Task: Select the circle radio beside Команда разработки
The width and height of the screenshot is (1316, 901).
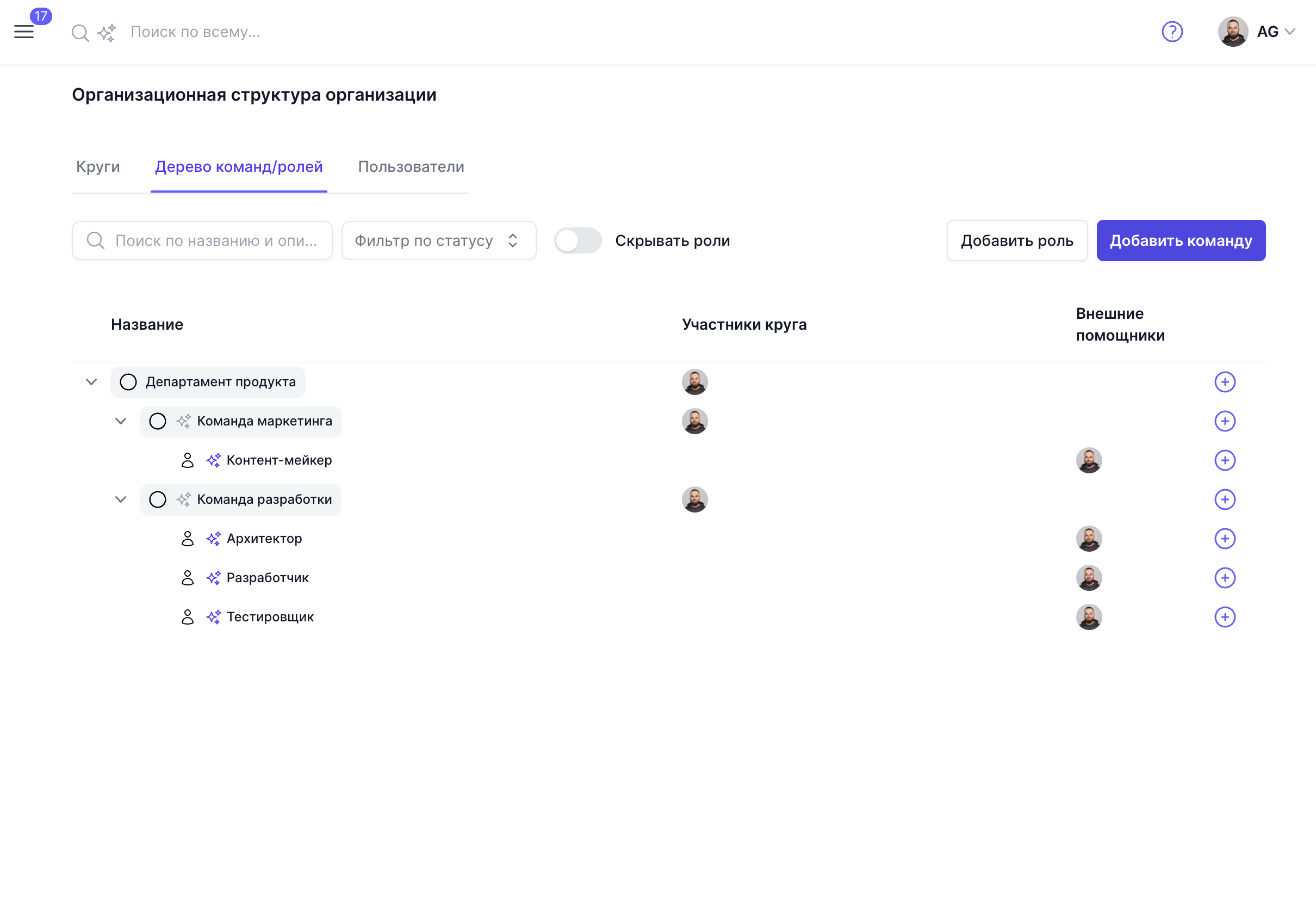Action: pyautogui.click(x=157, y=499)
